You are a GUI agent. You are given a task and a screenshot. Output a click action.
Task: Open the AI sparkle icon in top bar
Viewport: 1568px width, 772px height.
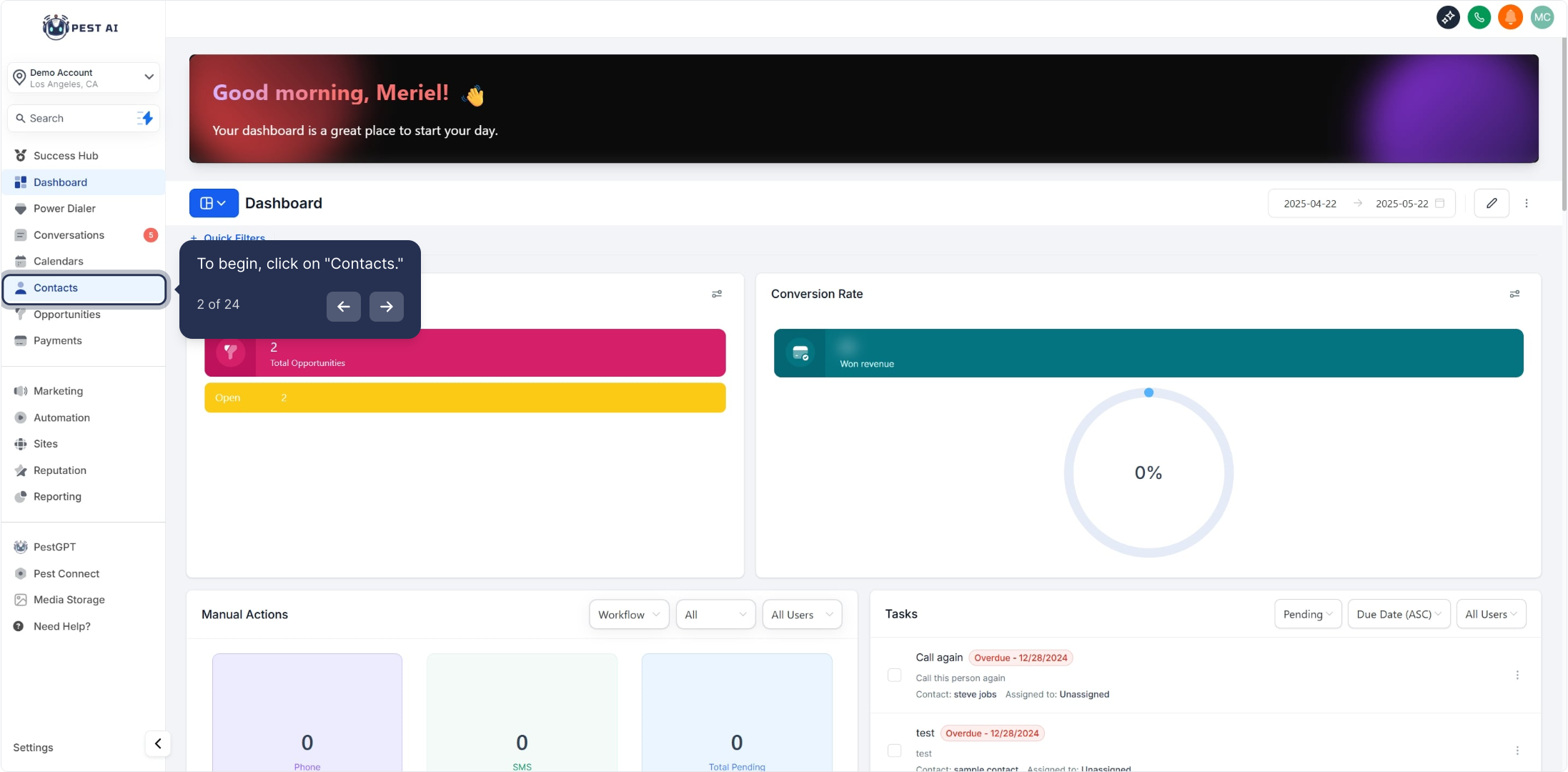pyautogui.click(x=1448, y=17)
